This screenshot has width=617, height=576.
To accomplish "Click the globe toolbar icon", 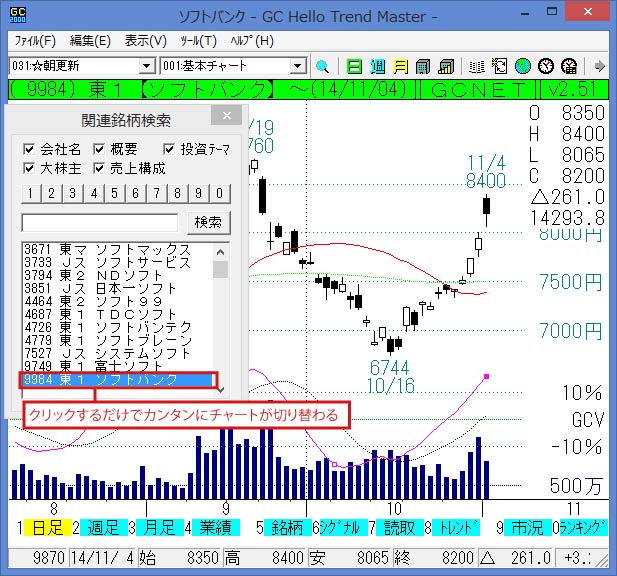I will tap(523, 66).
